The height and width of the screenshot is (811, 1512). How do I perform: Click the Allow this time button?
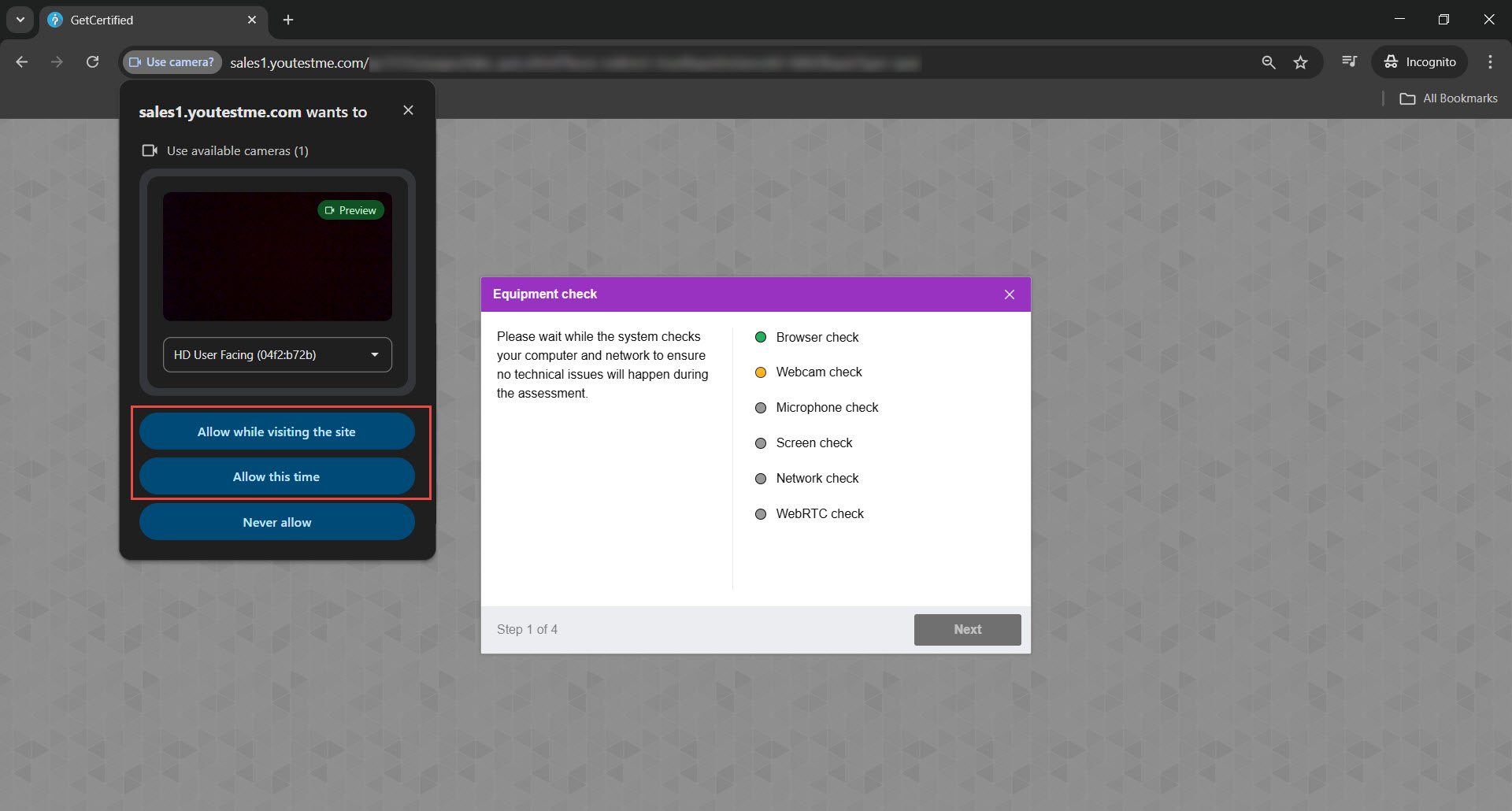[x=277, y=476]
